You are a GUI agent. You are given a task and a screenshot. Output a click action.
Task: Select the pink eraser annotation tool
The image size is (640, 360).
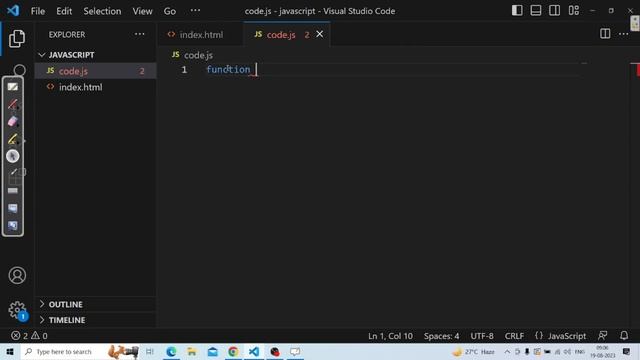click(x=13, y=122)
